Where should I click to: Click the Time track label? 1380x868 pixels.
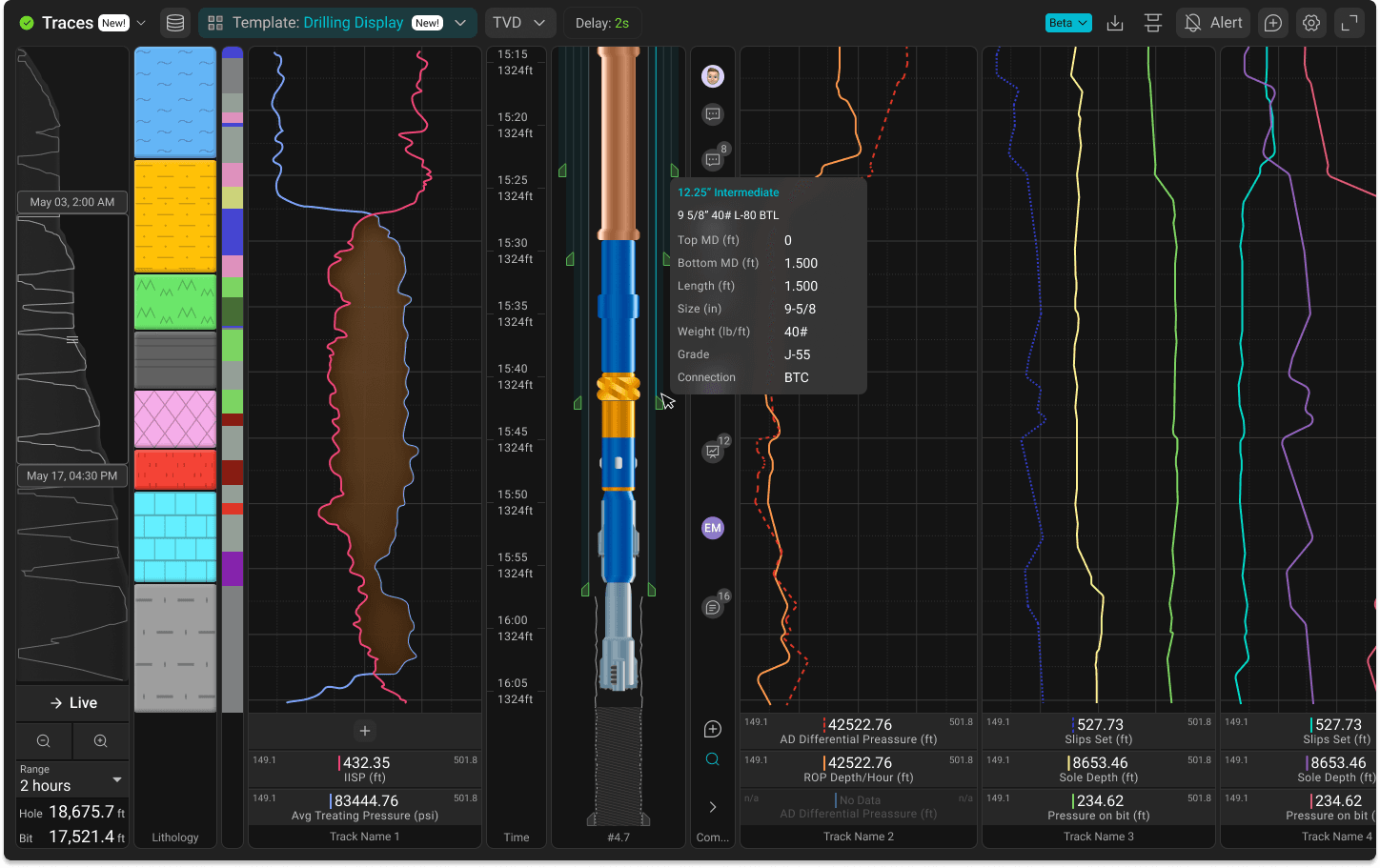point(517,838)
